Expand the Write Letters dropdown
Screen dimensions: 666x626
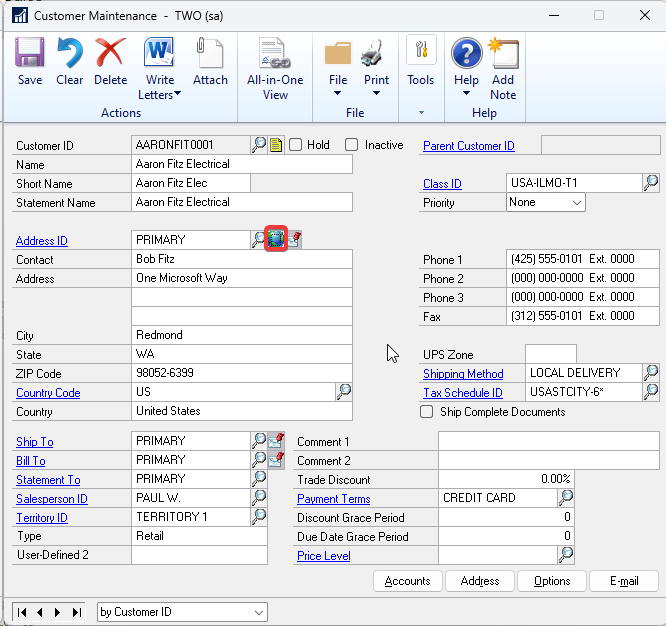click(x=177, y=95)
